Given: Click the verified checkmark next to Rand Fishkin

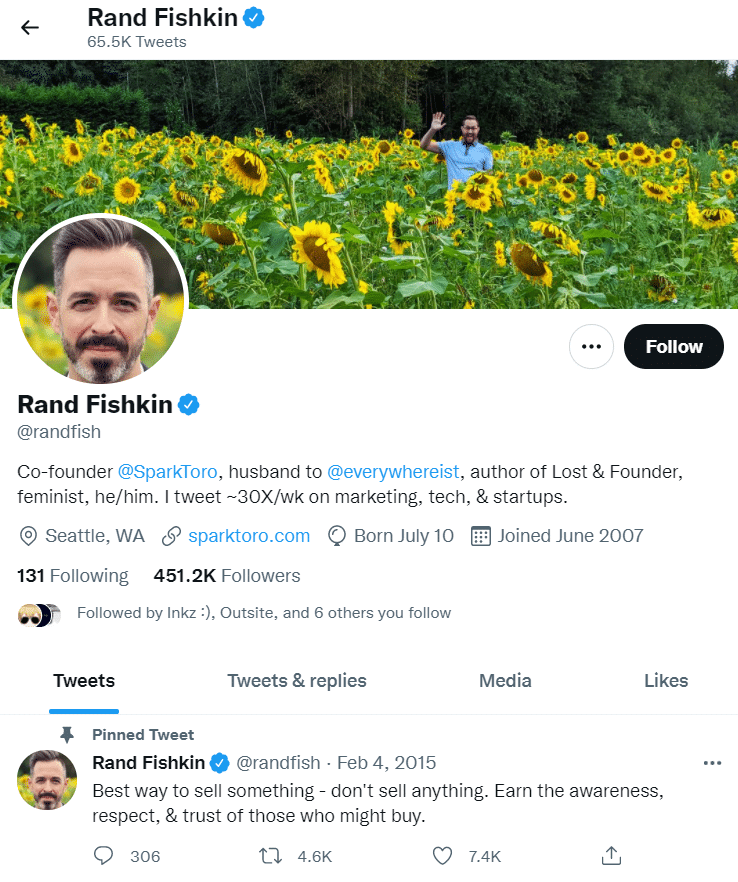Looking at the screenshot, I should click(189, 404).
